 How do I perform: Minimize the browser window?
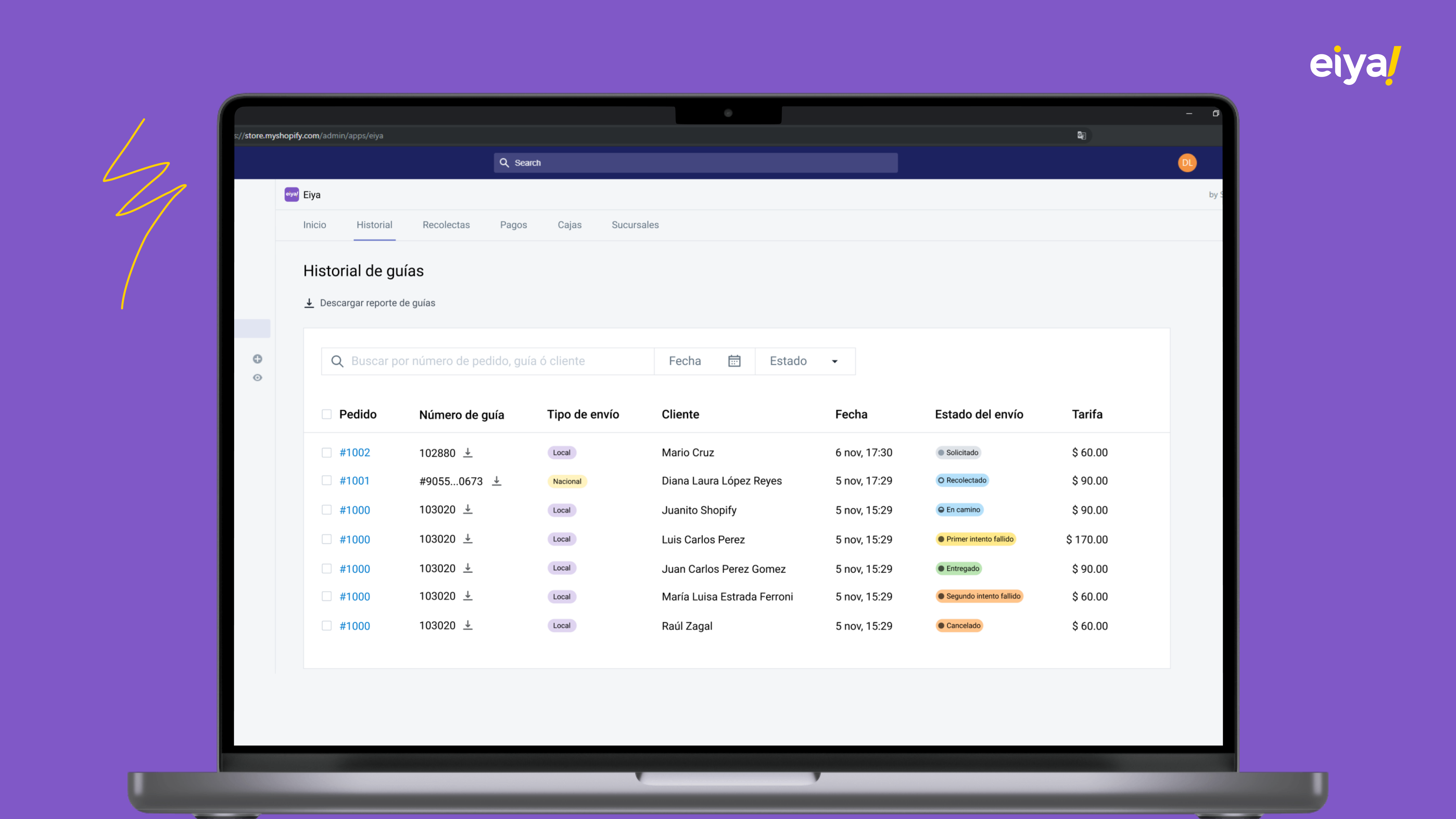tap(1189, 114)
